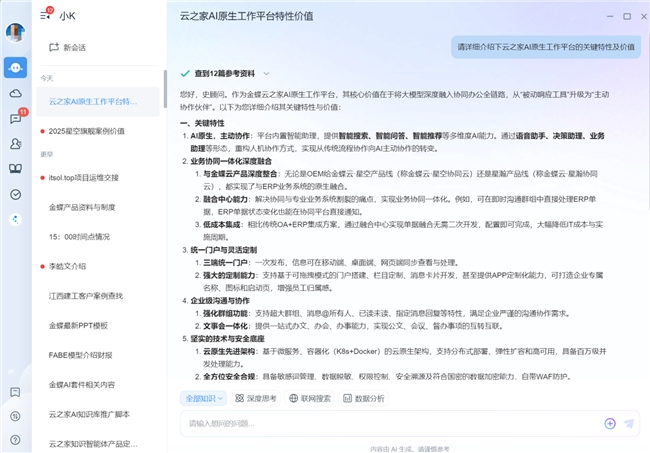Open the cloud icon in left sidebar
The image size is (650, 453).
(x=15, y=93)
